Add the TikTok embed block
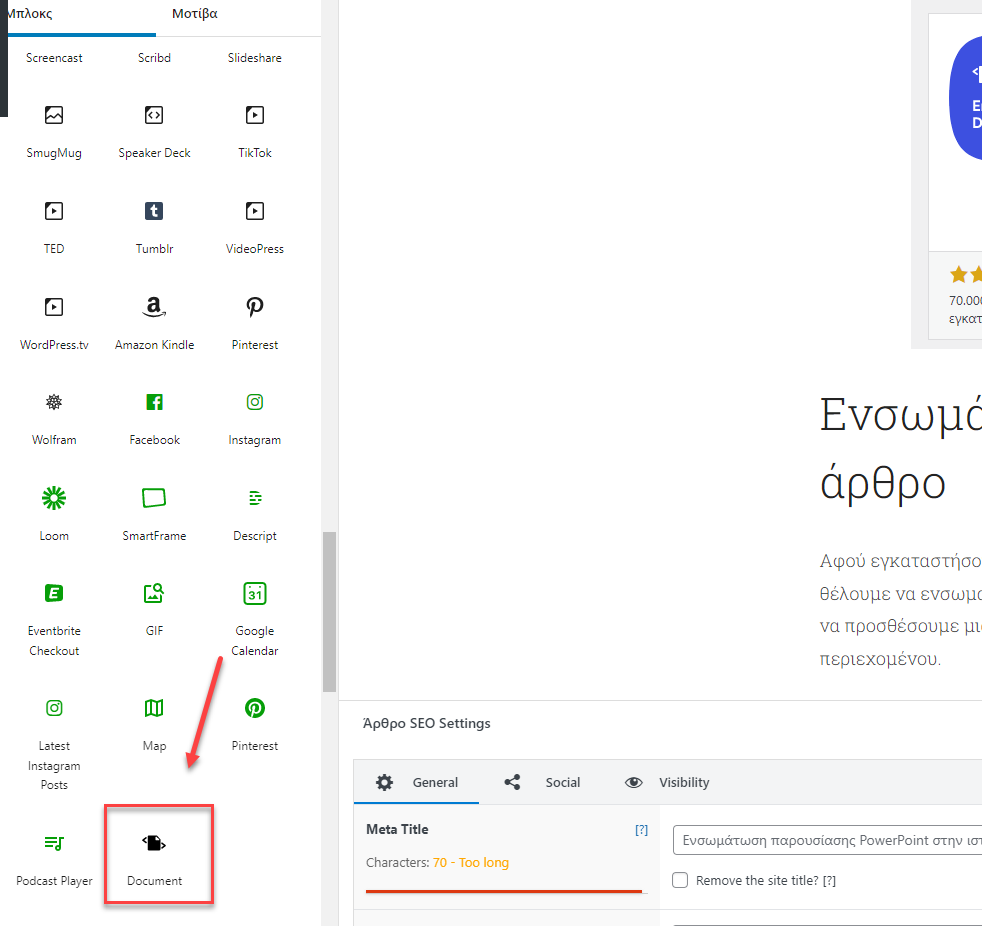 (x=254, y=132)
